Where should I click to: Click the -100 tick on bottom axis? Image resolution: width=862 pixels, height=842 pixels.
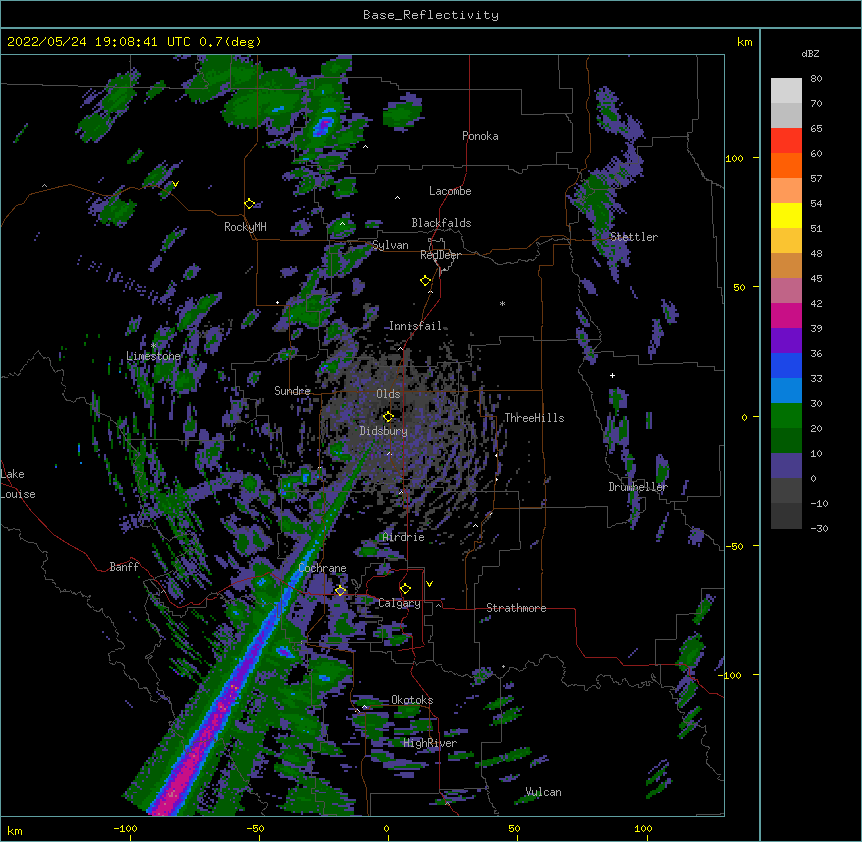(x=126, y=829)
